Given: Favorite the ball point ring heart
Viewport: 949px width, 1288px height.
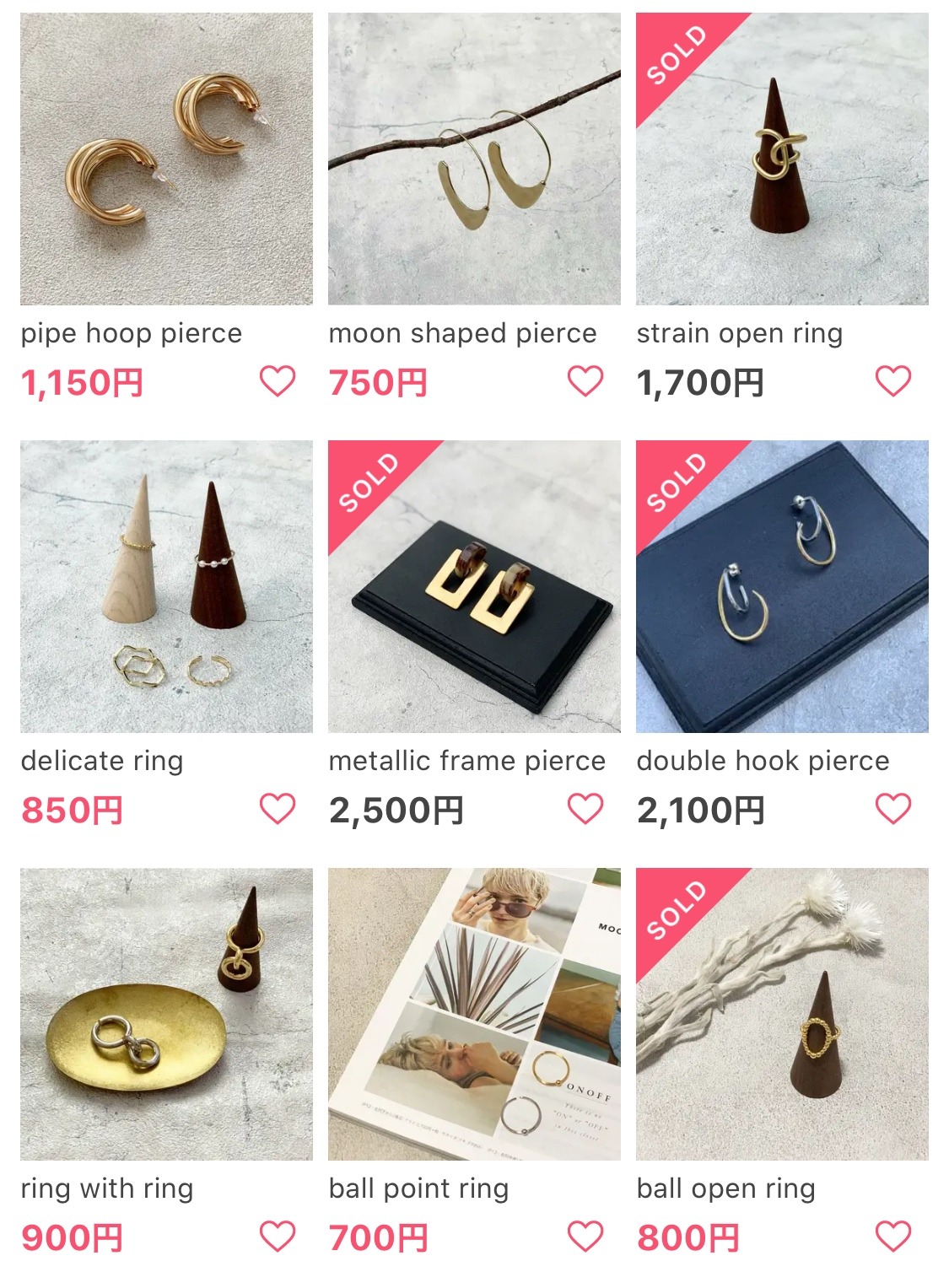Looking at the screenshot, I should (585, 1237).
